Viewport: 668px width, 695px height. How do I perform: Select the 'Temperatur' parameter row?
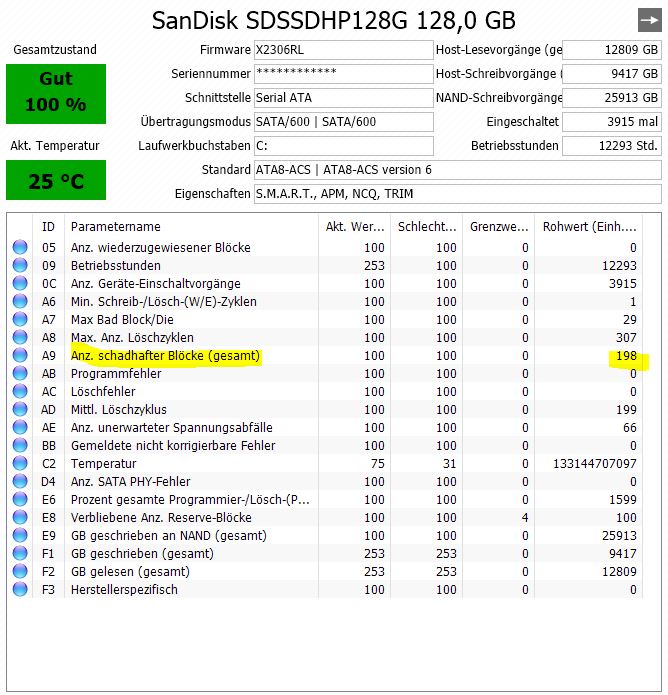(x=324, y=464)
